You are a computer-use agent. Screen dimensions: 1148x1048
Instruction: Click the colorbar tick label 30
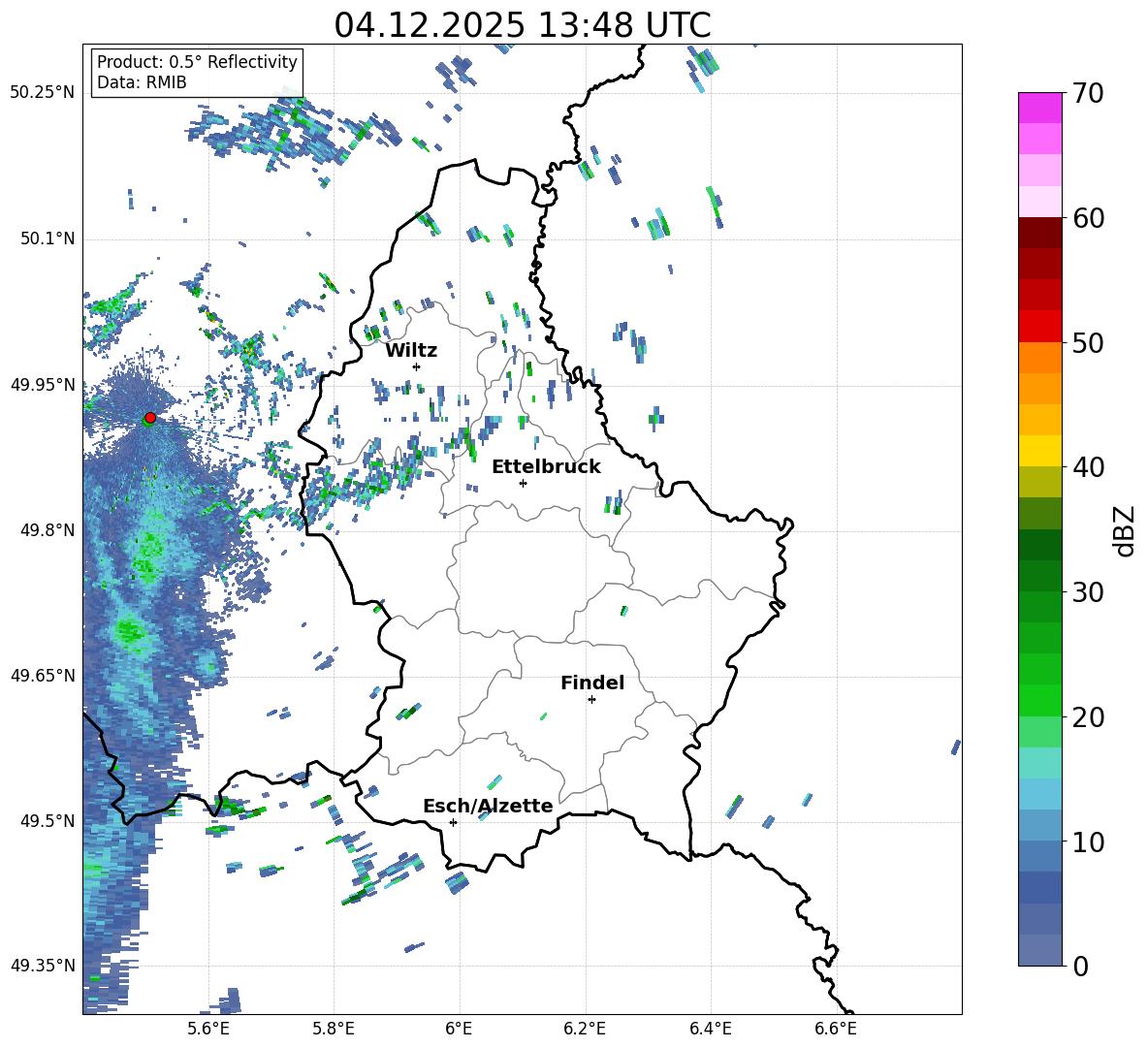(1089, 592)
